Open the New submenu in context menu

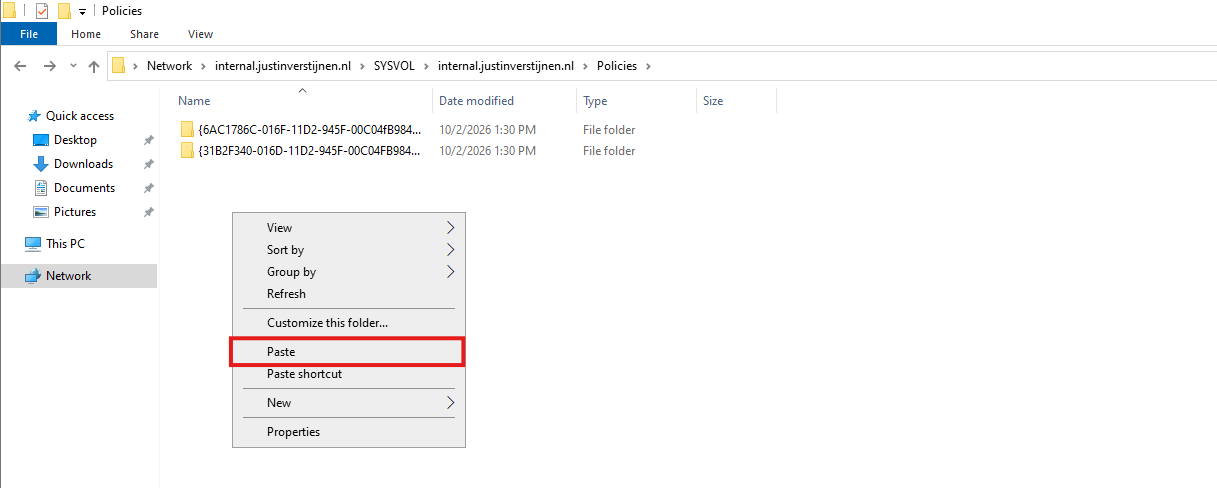348,403
